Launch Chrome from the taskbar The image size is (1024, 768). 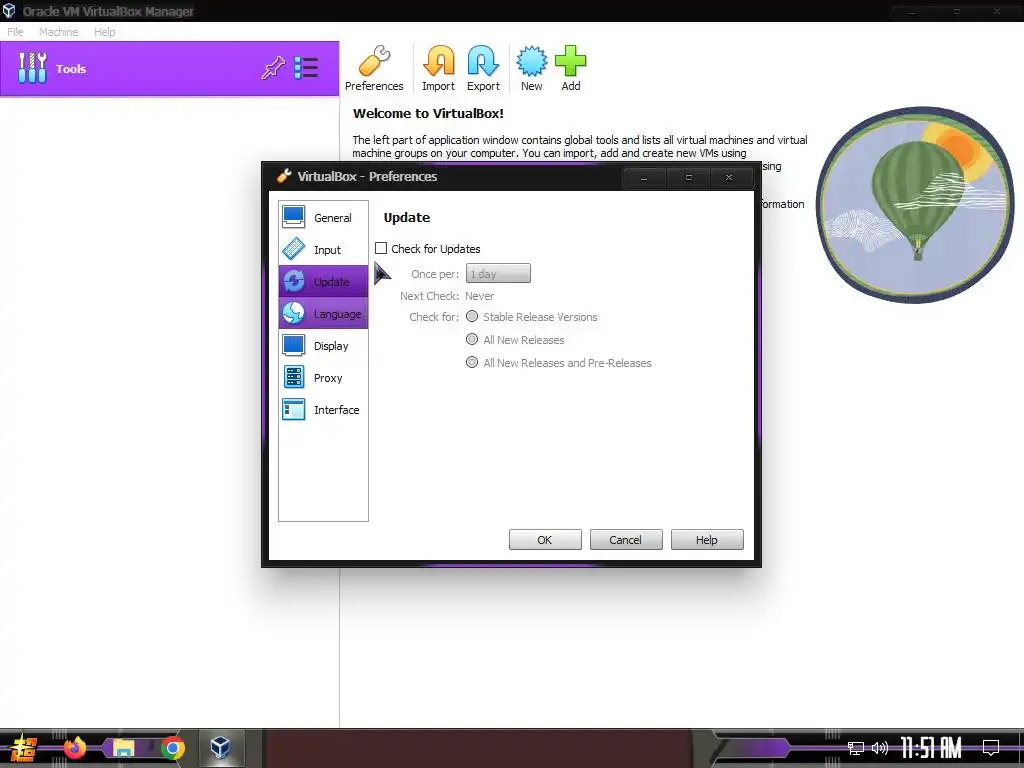pyautogui.click(x=172, y=748)
